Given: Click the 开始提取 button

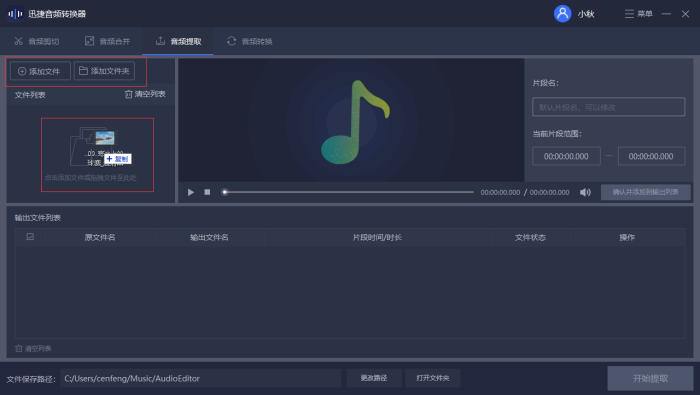Looking at the screenshot, I should [x=650, y=378].
